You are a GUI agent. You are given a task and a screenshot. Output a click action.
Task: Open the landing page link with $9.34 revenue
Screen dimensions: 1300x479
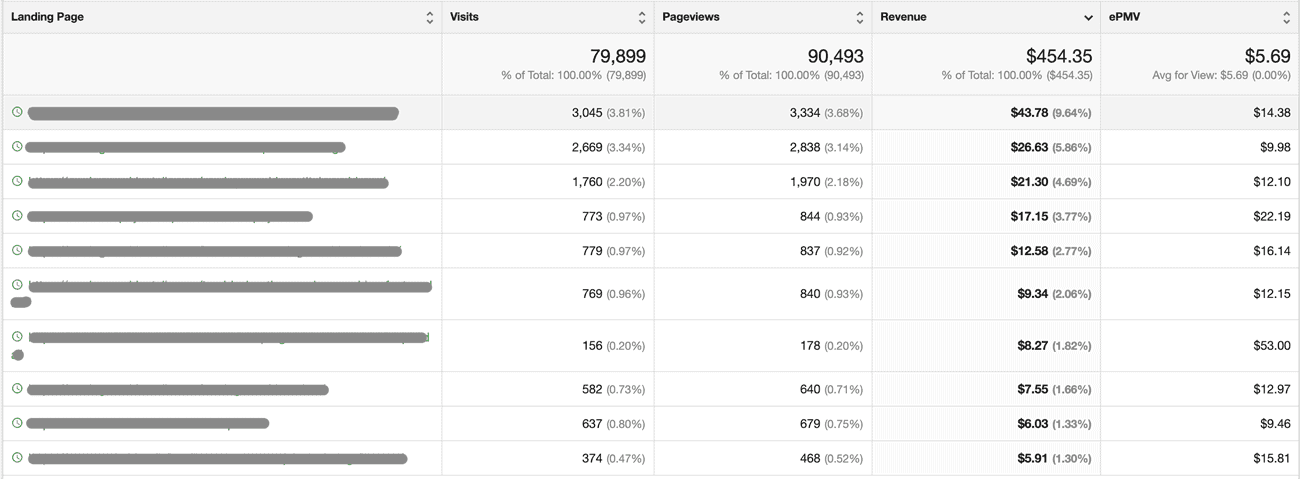click(230, 287)
